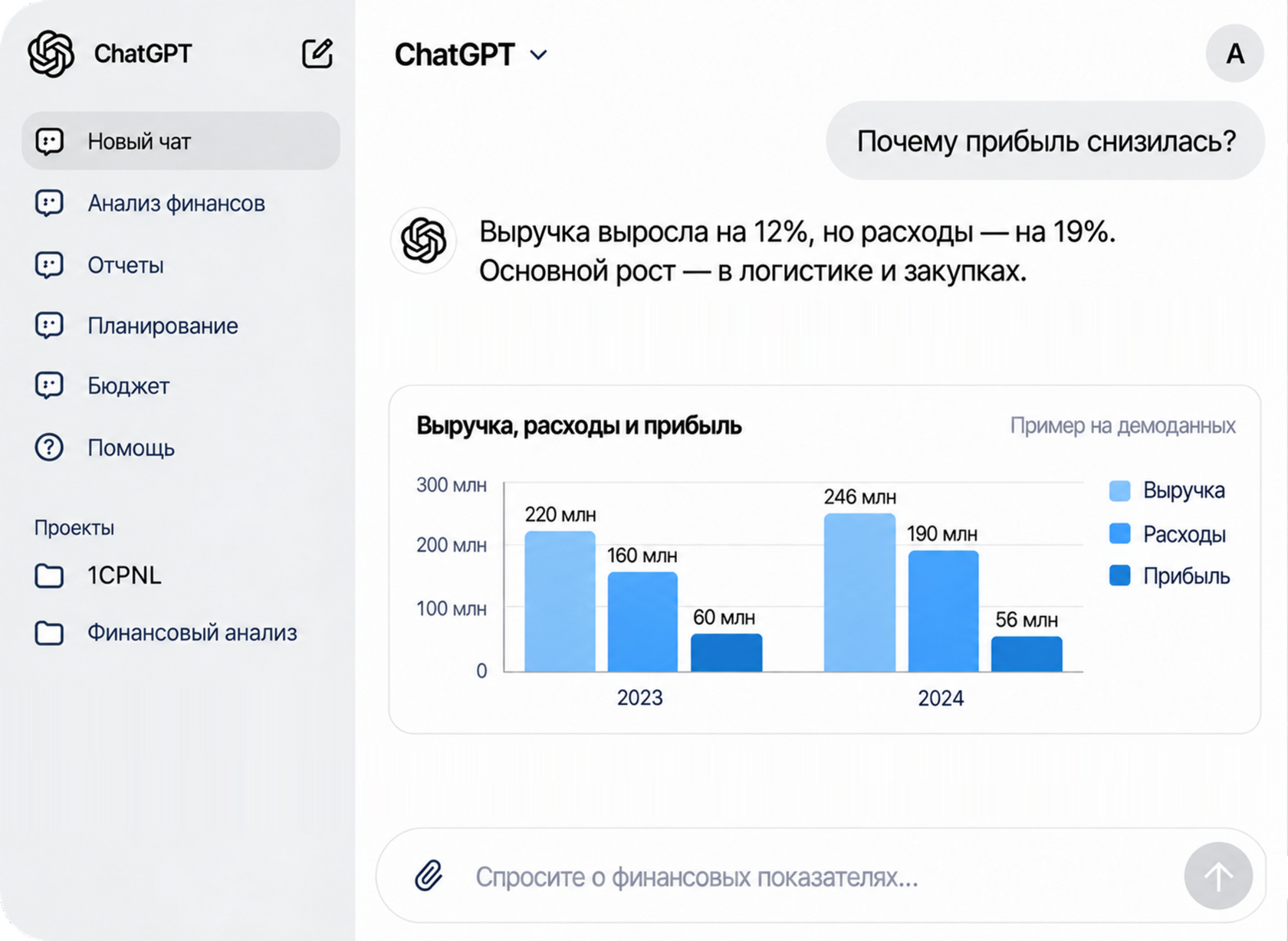Click the Выручка legend color swatch
The image size is (1288, 941).
[x=1120, y=490]
